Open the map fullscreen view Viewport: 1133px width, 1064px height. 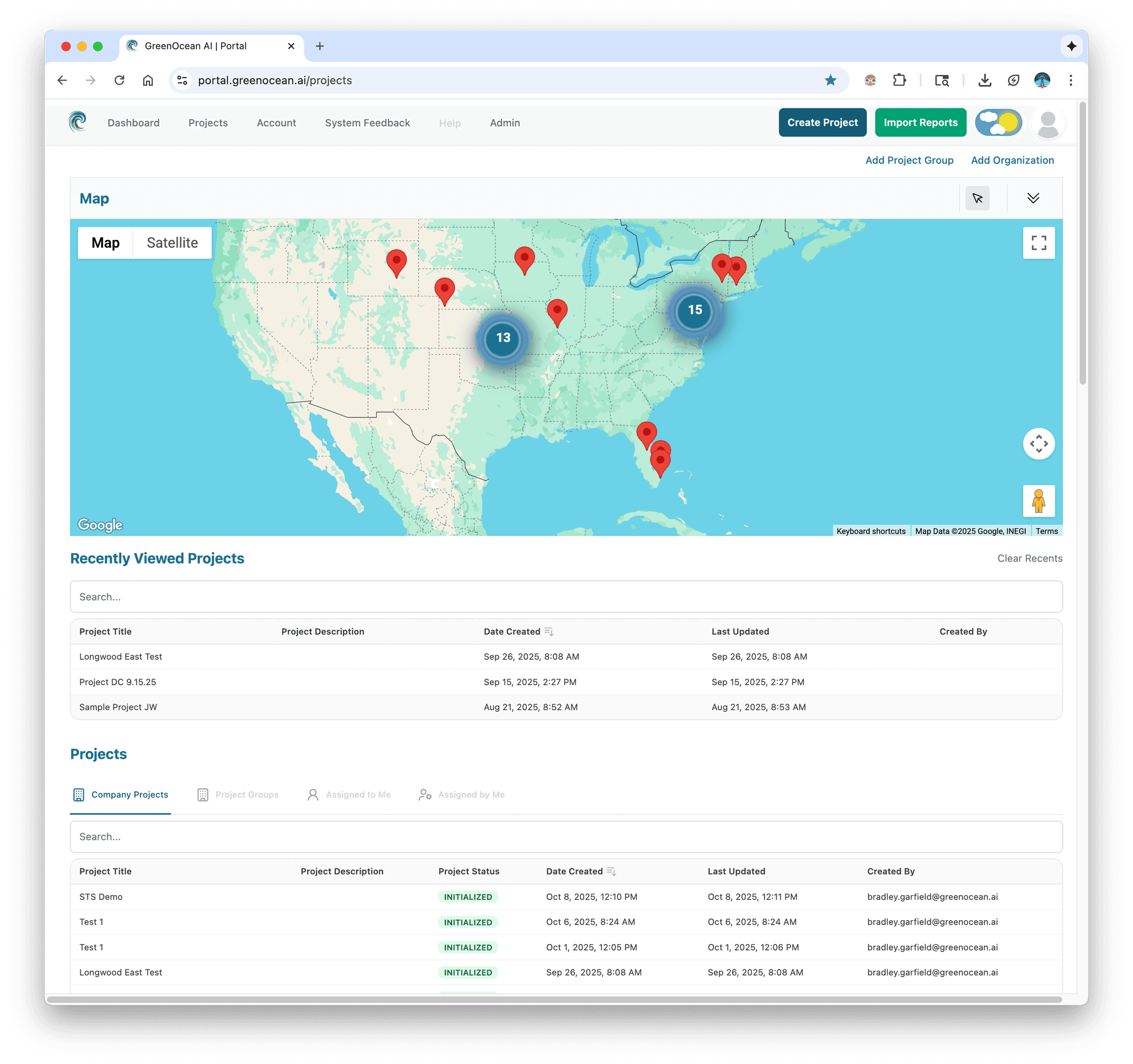point(1038,243)
